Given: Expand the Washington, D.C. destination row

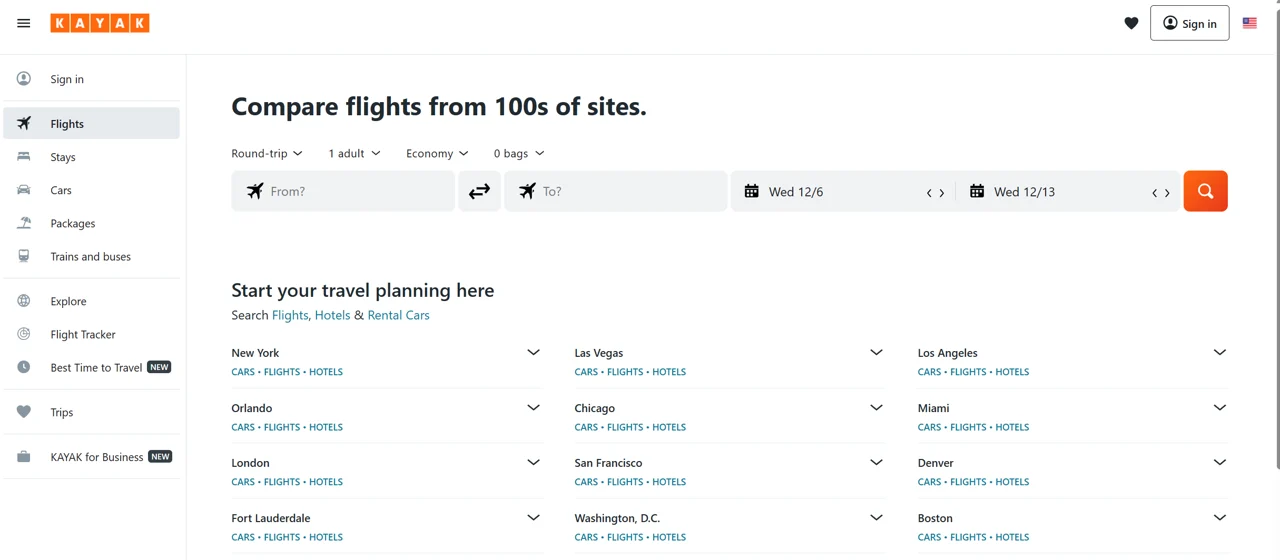Looking at the screenshot, I should (x=876, y=517).
